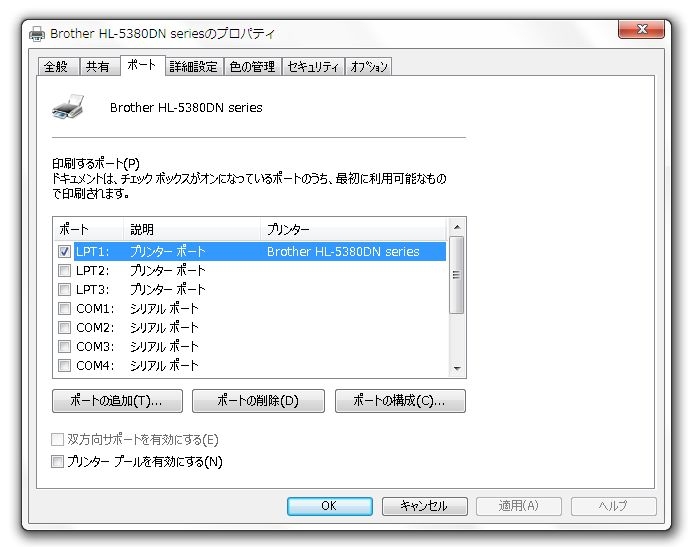This screenshot has height=547, width=688.
Task: Enable プリンター プールを有効にする checkbox
Action: point(57,461)
